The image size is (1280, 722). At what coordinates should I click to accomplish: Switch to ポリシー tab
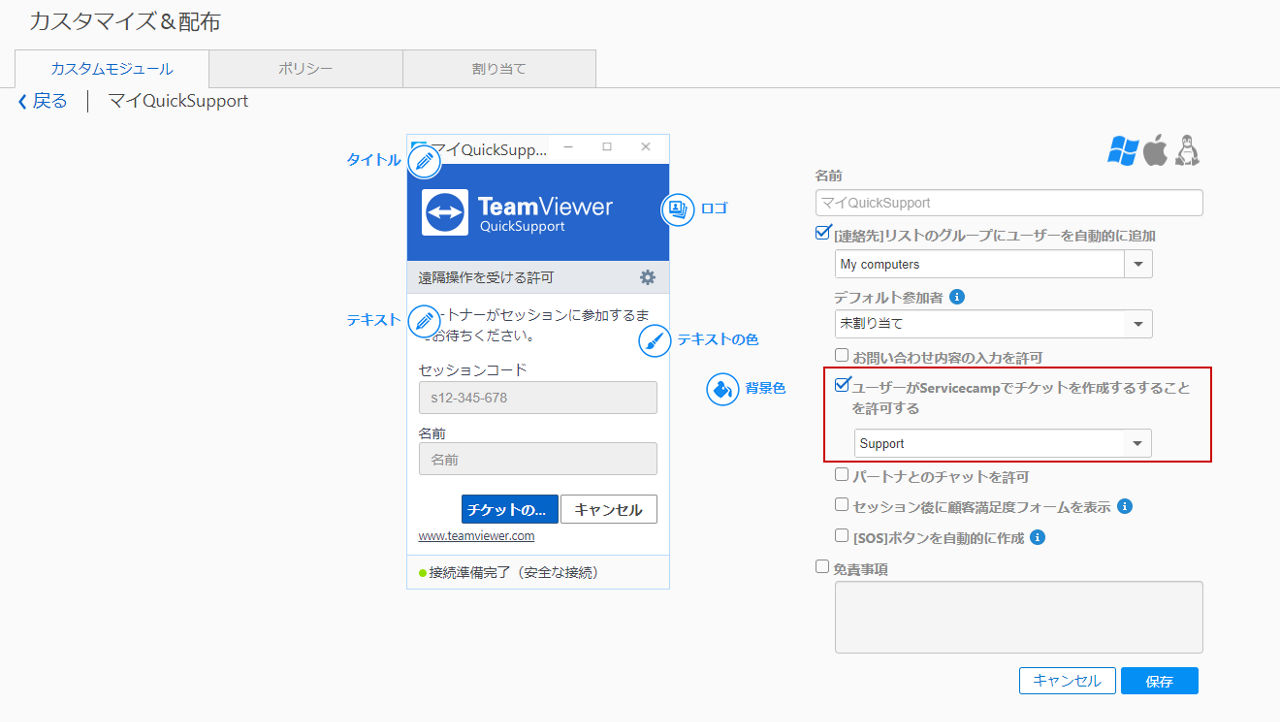click(306, 69)
